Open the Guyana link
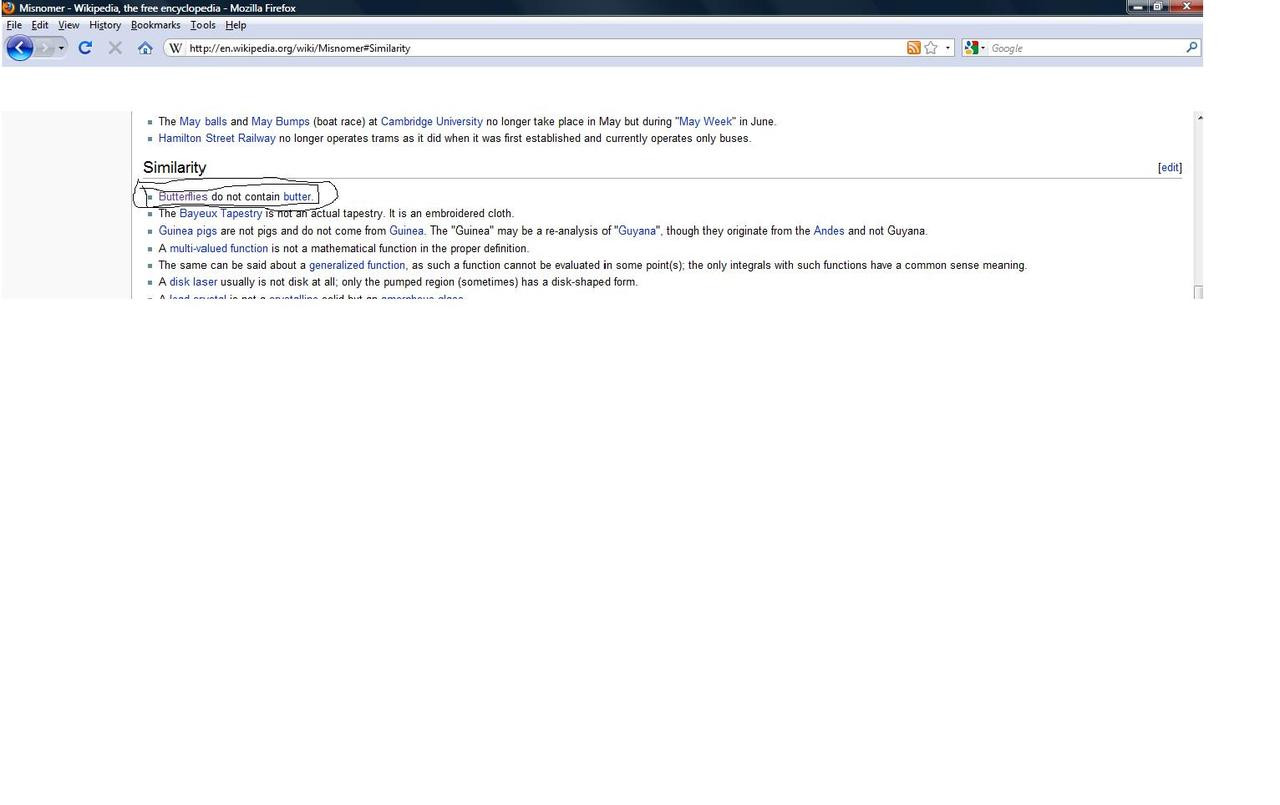The height and width of the screenshot is (805, 1280). coord(637,231)
